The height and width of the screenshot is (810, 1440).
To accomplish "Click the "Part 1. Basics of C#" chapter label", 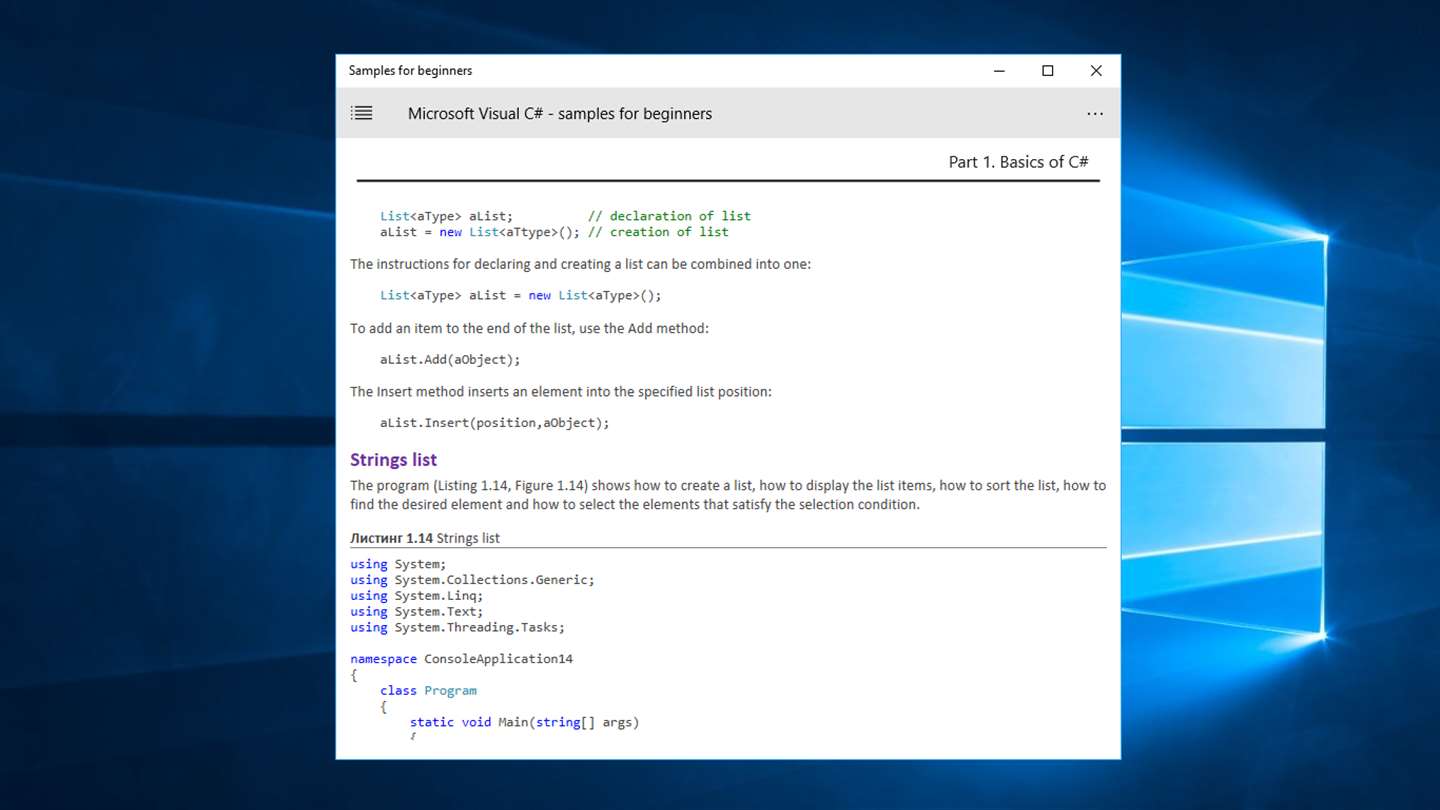I will coord(1018,162).
